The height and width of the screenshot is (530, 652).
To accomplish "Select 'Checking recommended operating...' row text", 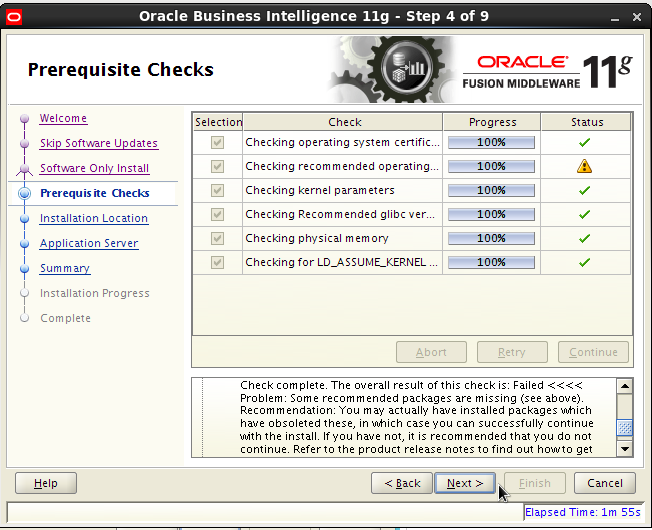I will coord(342,166).
